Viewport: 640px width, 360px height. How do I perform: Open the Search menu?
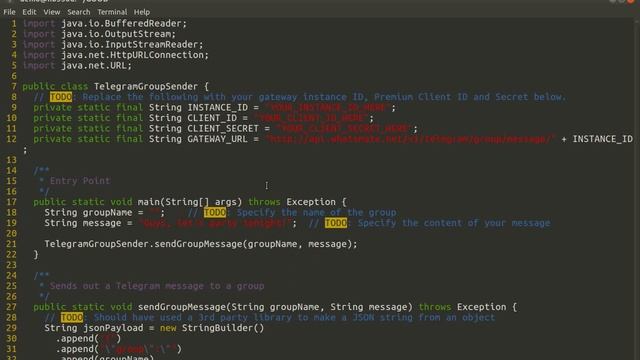click(x=79, y=12)
